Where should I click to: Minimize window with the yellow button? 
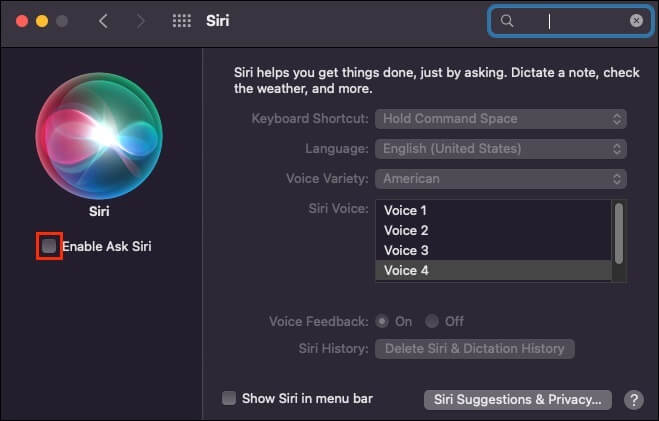[42, 21]
